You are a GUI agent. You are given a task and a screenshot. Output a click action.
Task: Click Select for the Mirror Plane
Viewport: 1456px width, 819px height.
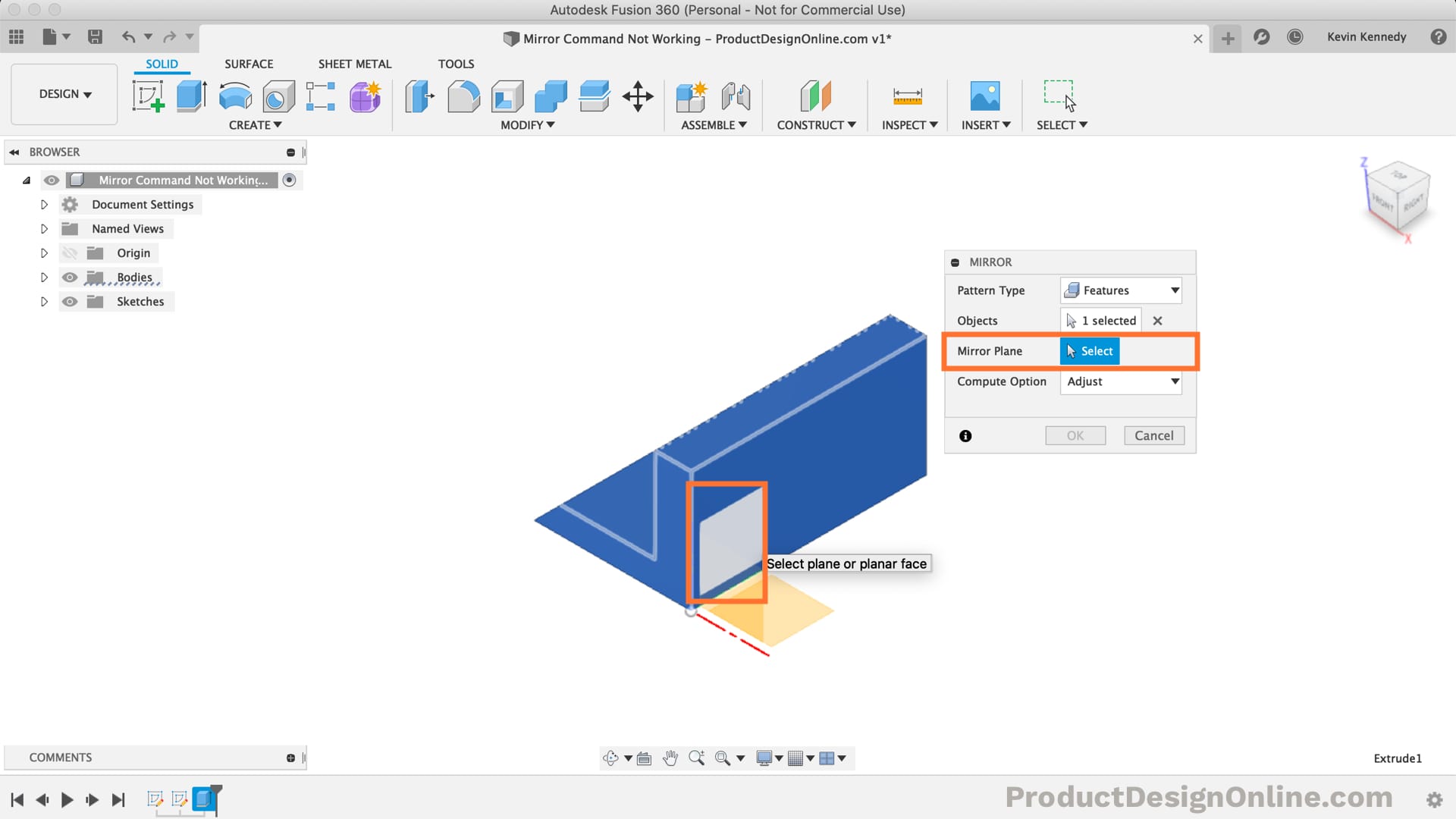pyautogui.click(x=1090, y=350)
